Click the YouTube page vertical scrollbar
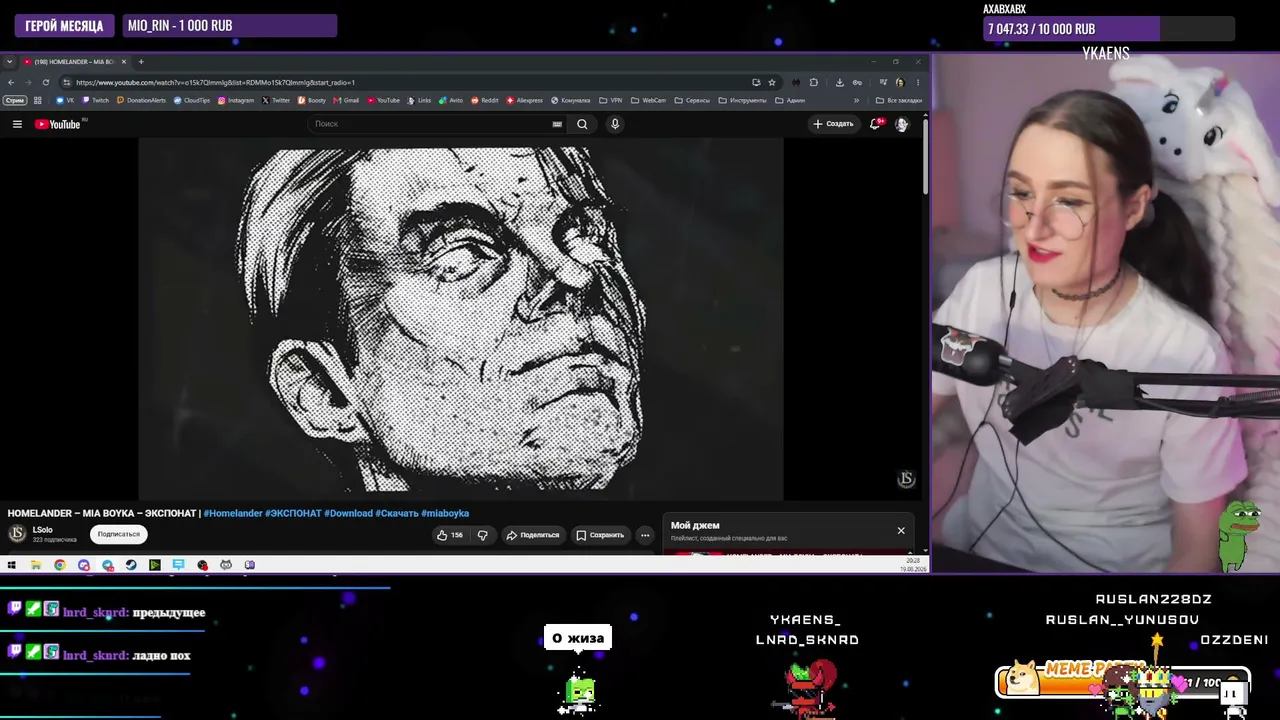The width and height of the screenshot is (1280, 720). pyautogui.click(x=925, y=155)
